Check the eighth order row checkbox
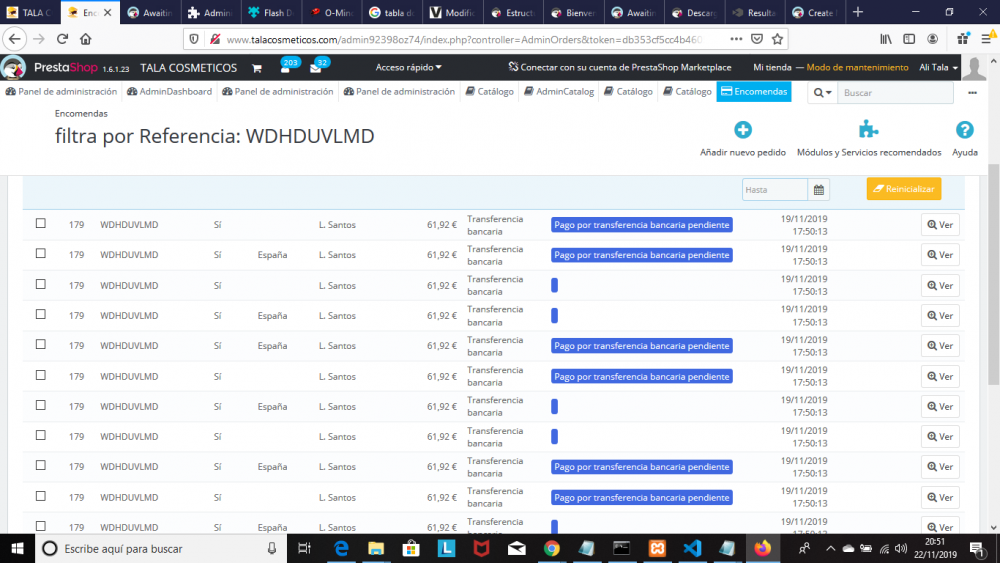Screen dimensions: 1000x563 click(41, 435)
